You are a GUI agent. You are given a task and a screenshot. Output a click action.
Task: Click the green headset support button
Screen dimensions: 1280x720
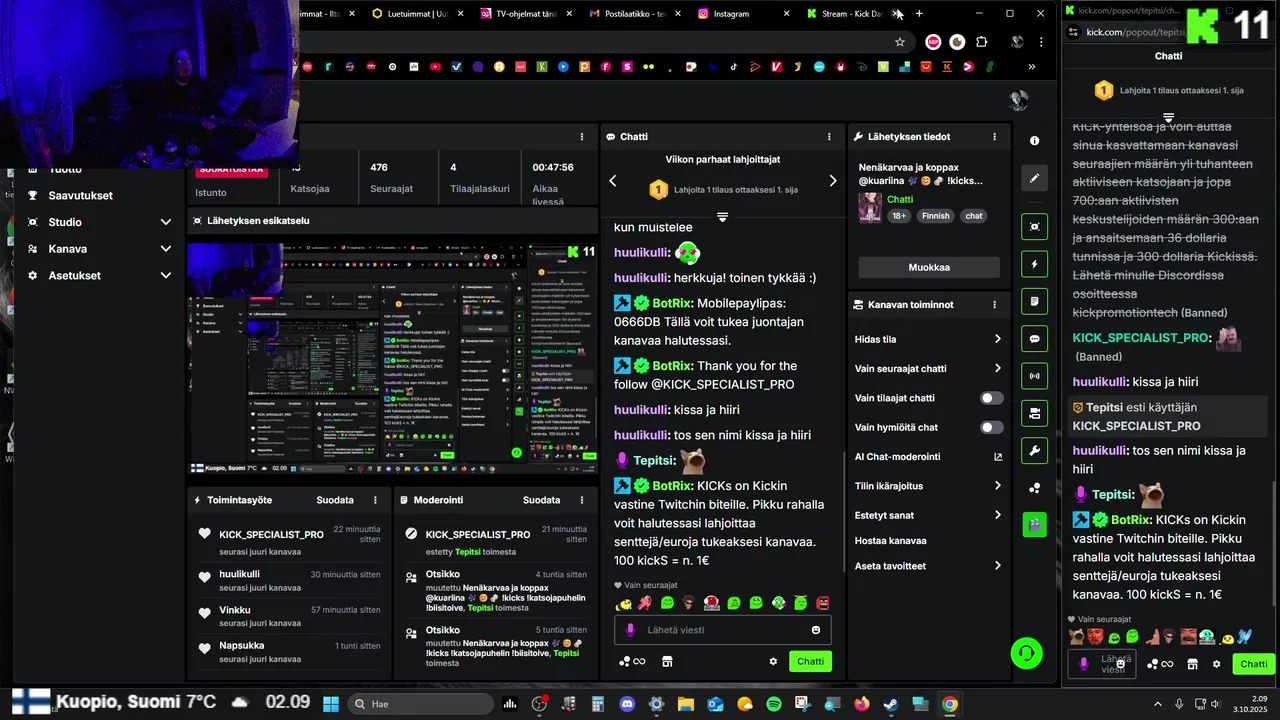tap(1026, 654)
